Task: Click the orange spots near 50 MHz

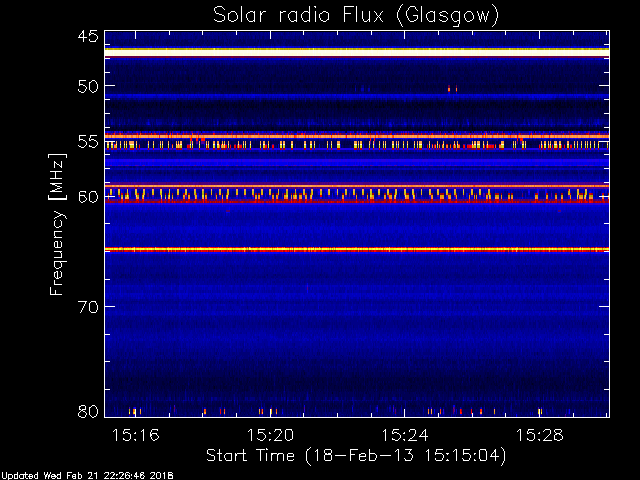Action: 452,89
